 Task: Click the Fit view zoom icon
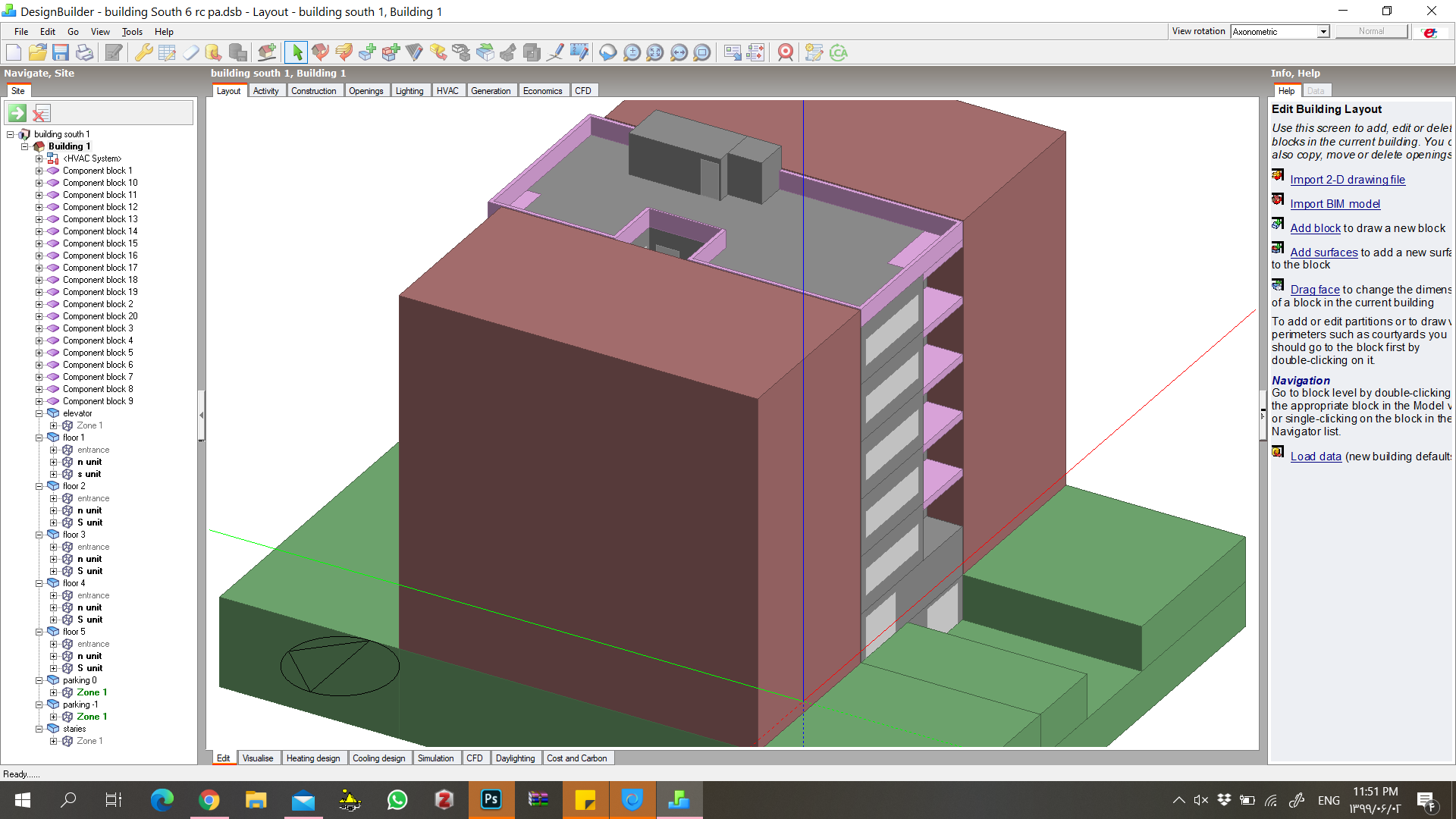coord(655,52)
